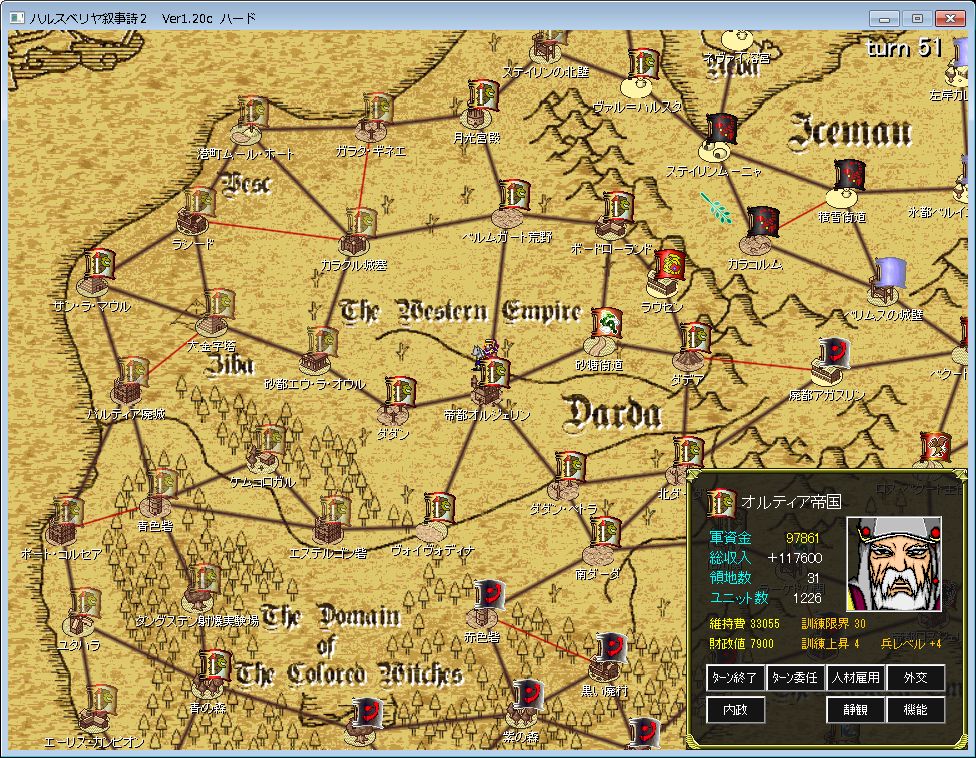976x758 pixels.
Task: Select the black 積雪街道 flag
Action: 850,175
